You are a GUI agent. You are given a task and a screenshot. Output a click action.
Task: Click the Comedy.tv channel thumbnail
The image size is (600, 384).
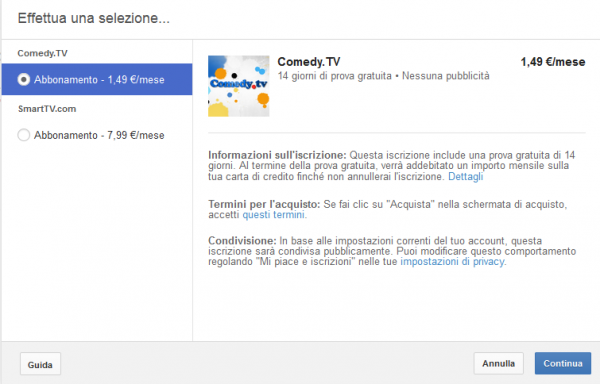point(238,86)
